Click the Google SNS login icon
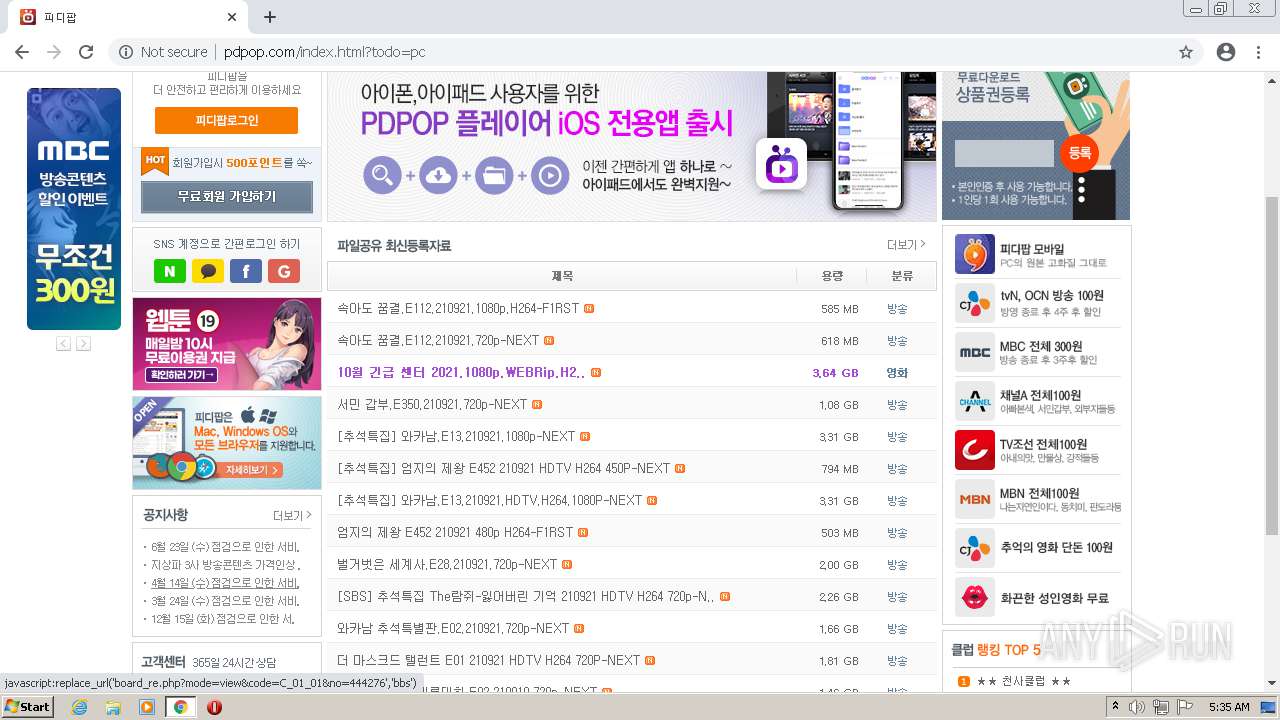This screenshot has height=720, width=1280. pos(284,271)
